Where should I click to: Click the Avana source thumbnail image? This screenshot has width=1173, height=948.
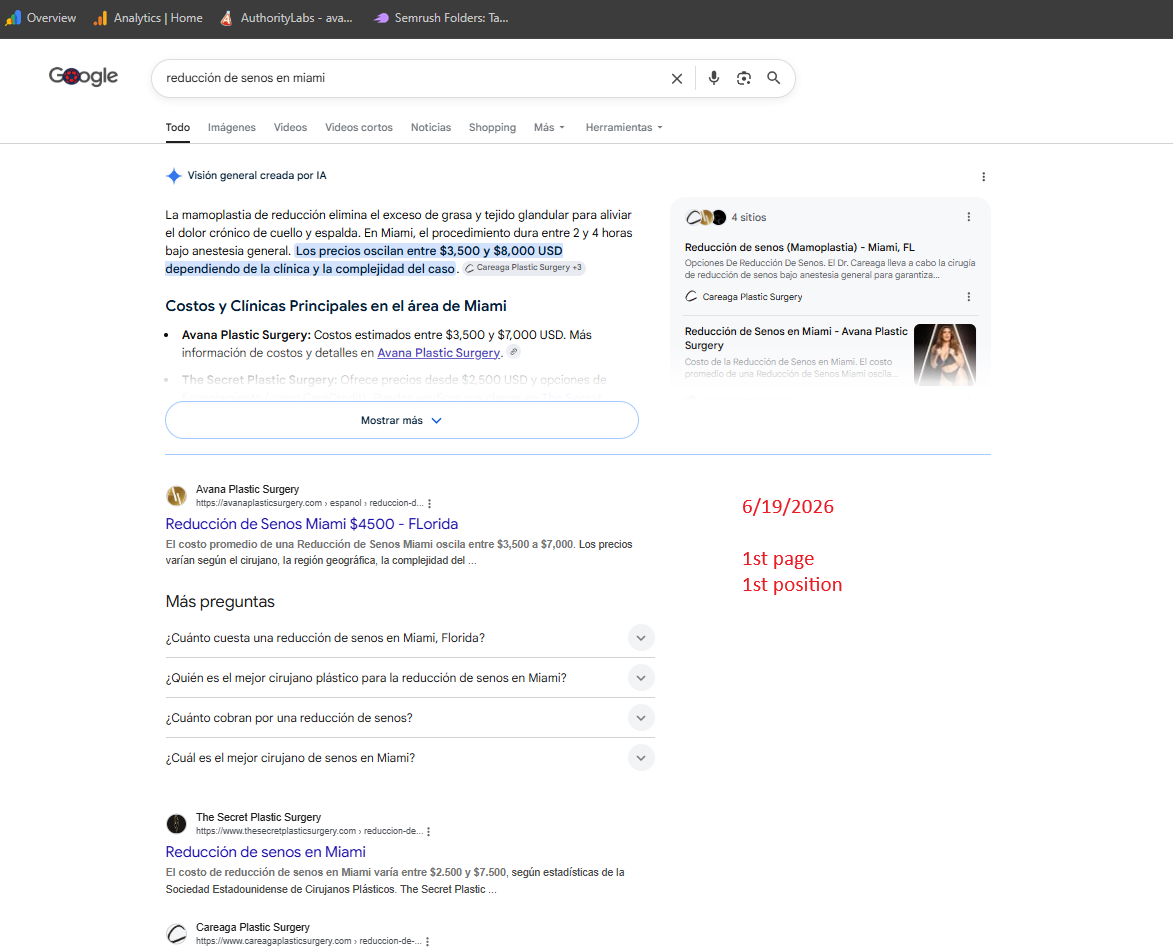[945, 355]
